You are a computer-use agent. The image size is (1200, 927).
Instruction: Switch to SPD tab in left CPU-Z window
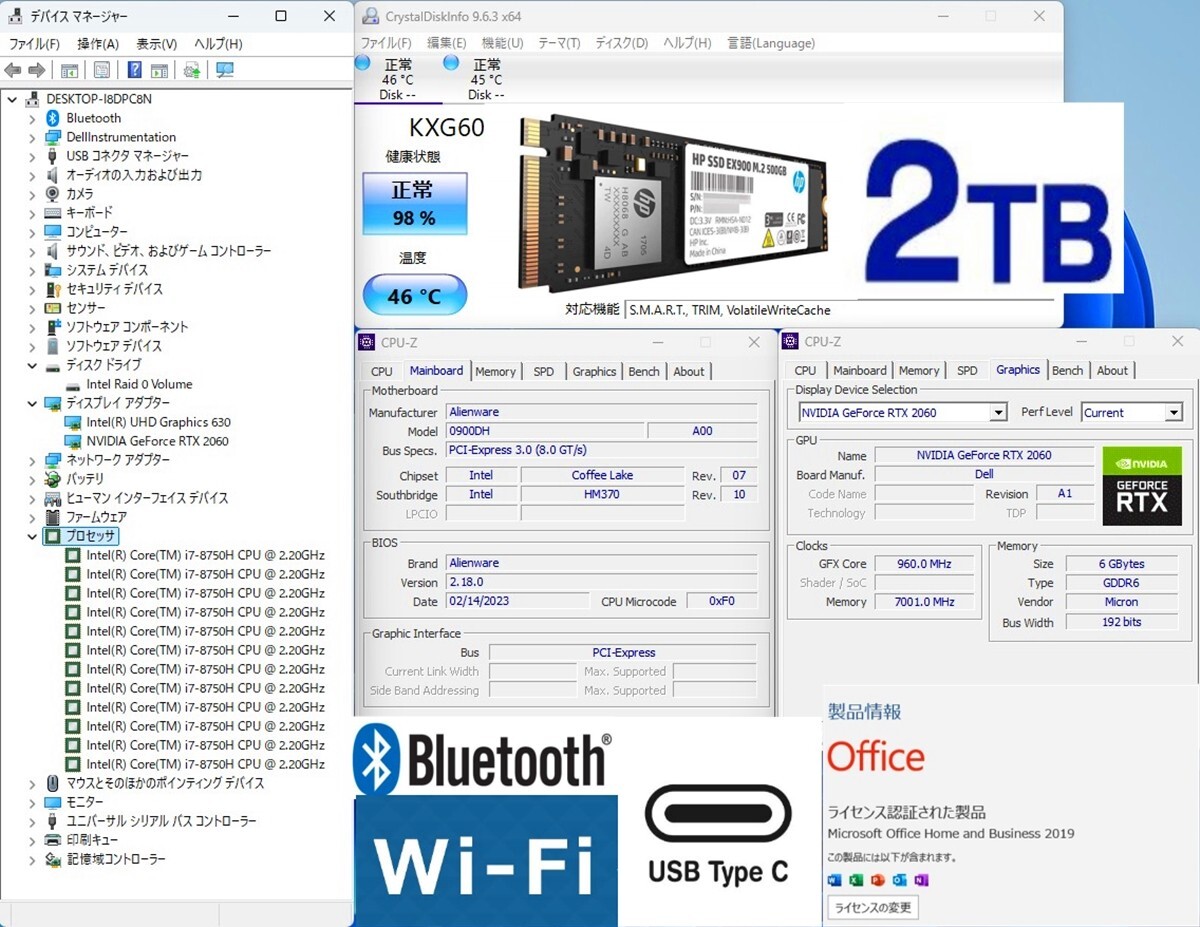[543, 371]
